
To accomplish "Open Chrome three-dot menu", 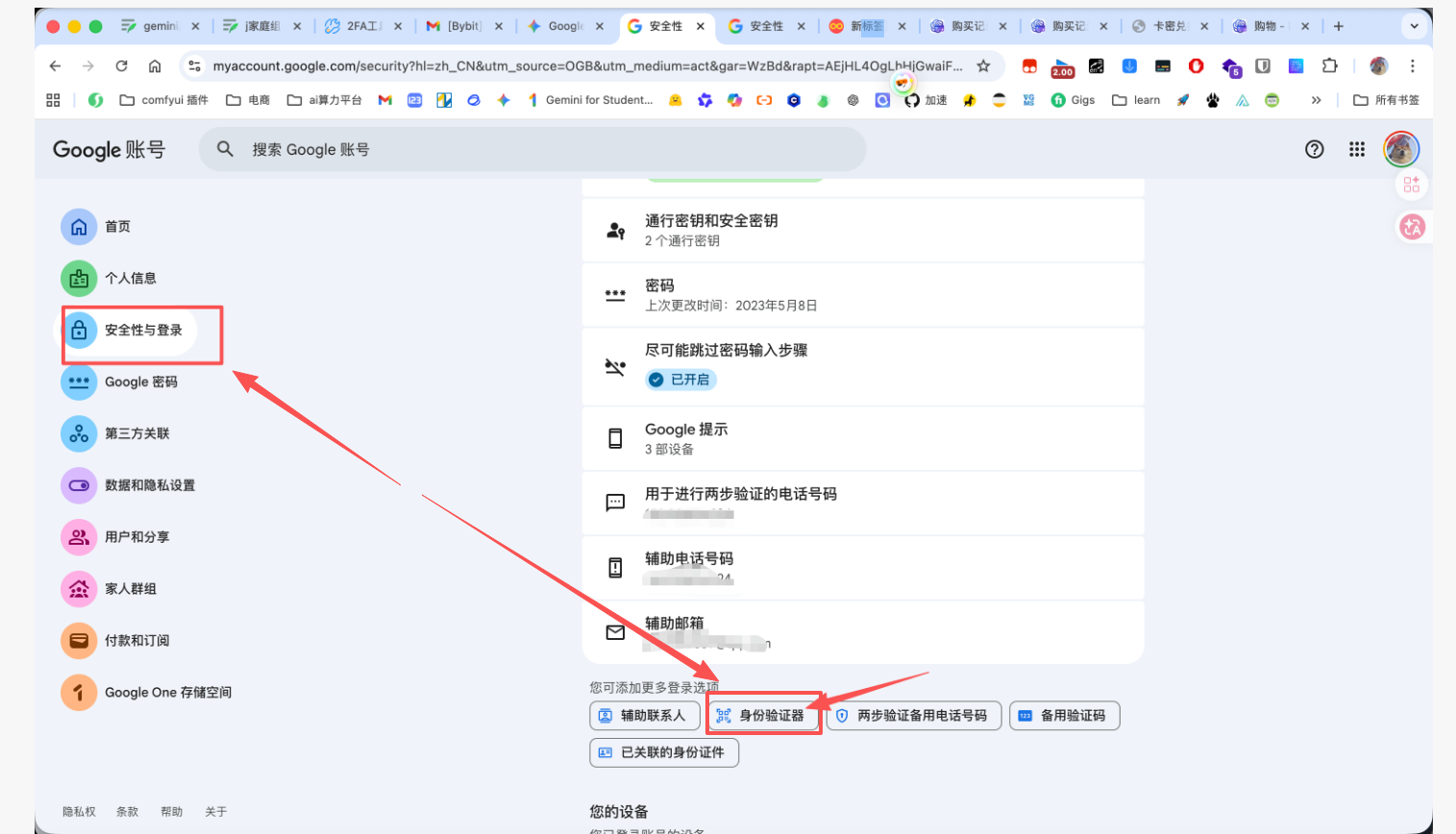I will click(x=1413, y=66).
